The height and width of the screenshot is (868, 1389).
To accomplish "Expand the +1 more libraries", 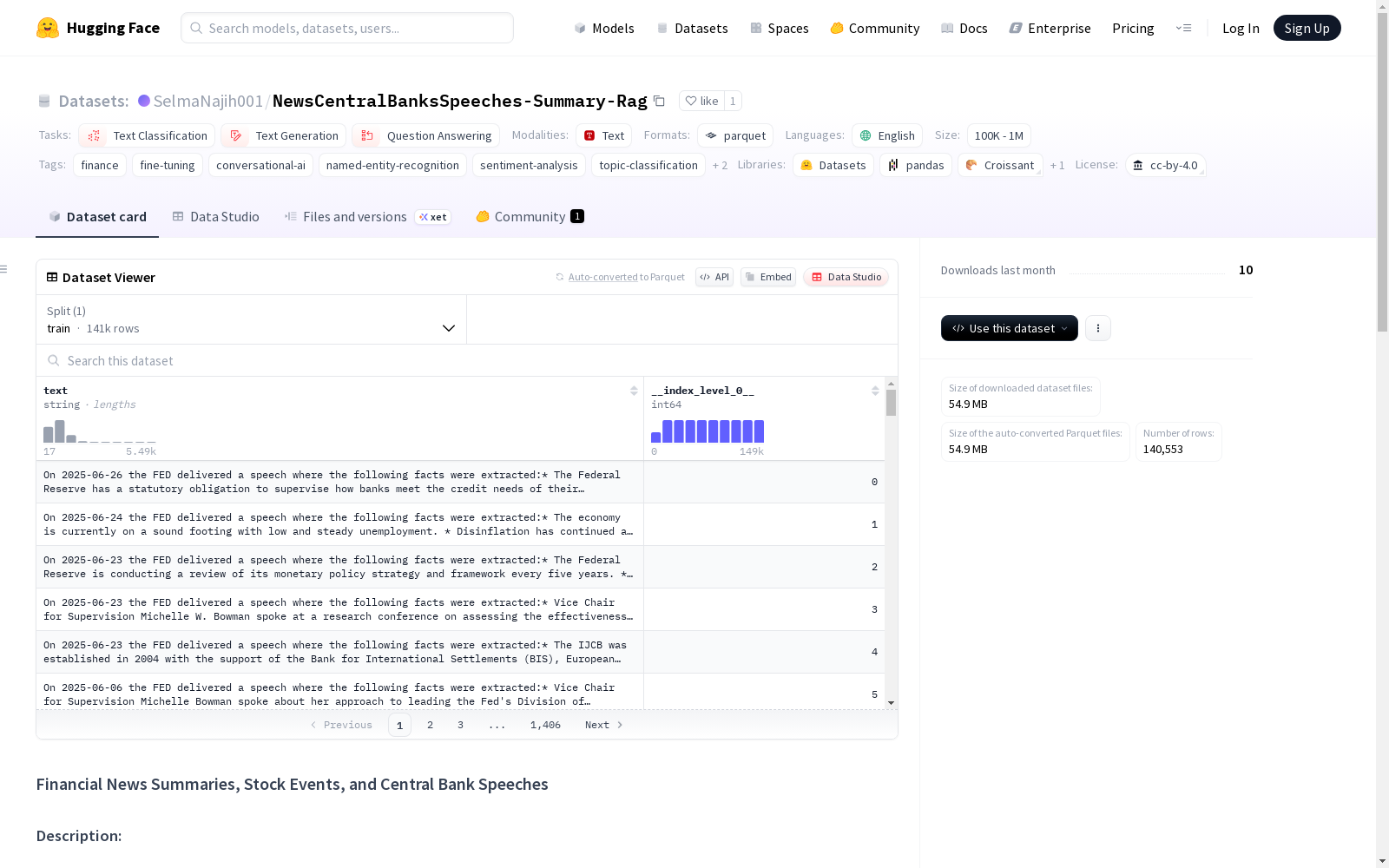I will (1057, 165).
